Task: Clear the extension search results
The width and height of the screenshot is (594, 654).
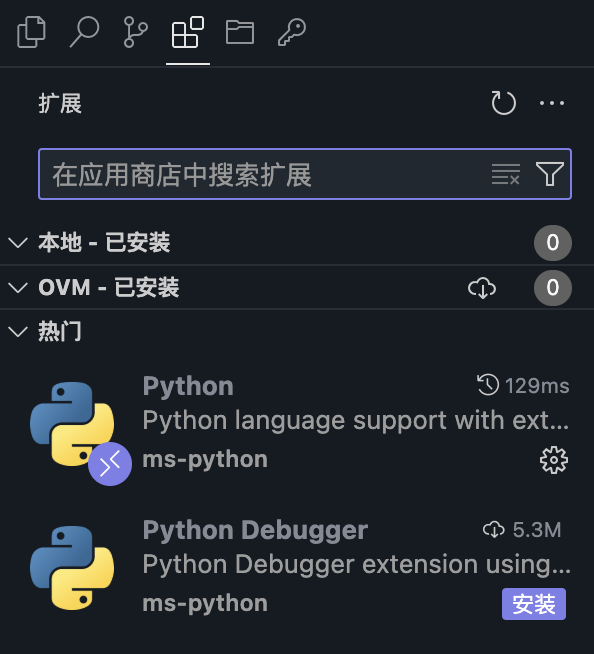Action: (506, 174)
